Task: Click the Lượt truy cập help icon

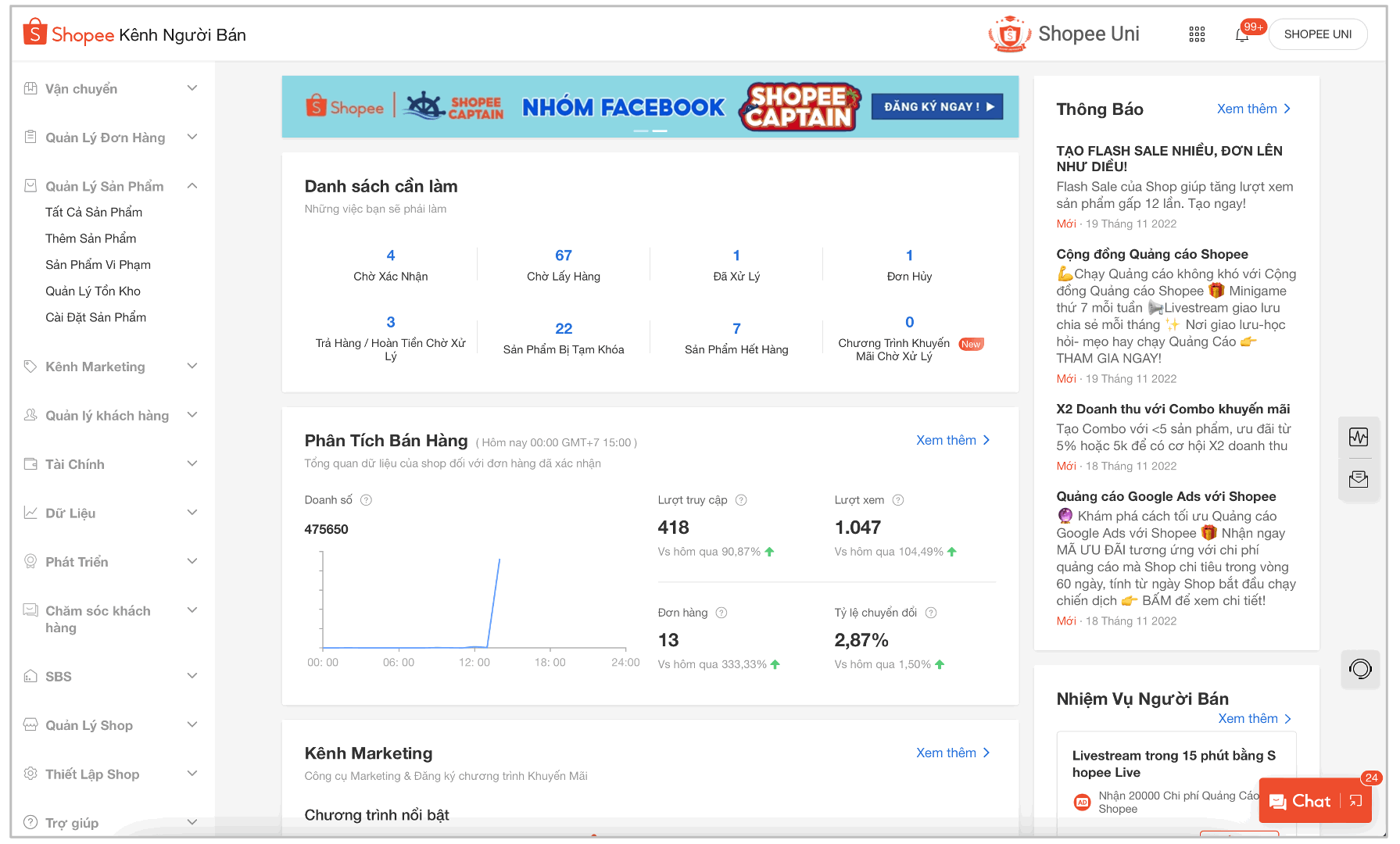Action: 741,500
